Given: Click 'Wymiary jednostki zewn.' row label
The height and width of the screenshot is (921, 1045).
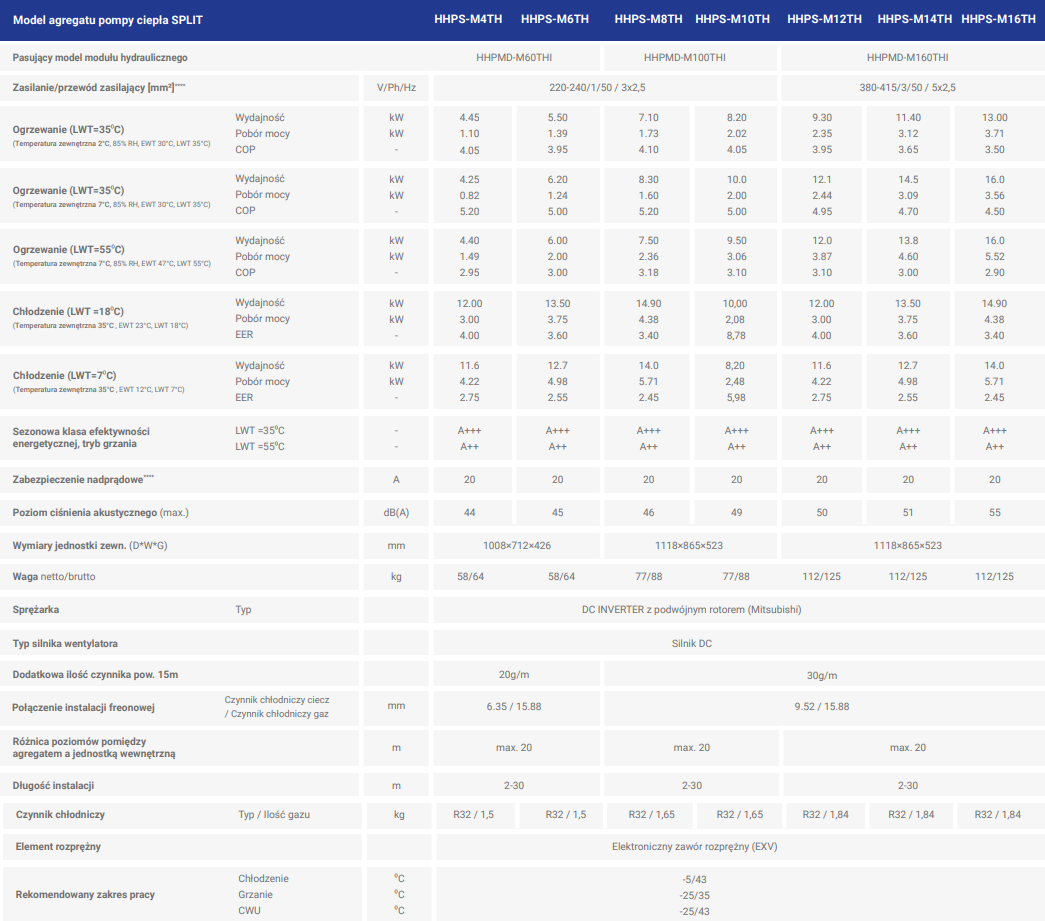Looking at the screenshot, I should click(90, 545).
